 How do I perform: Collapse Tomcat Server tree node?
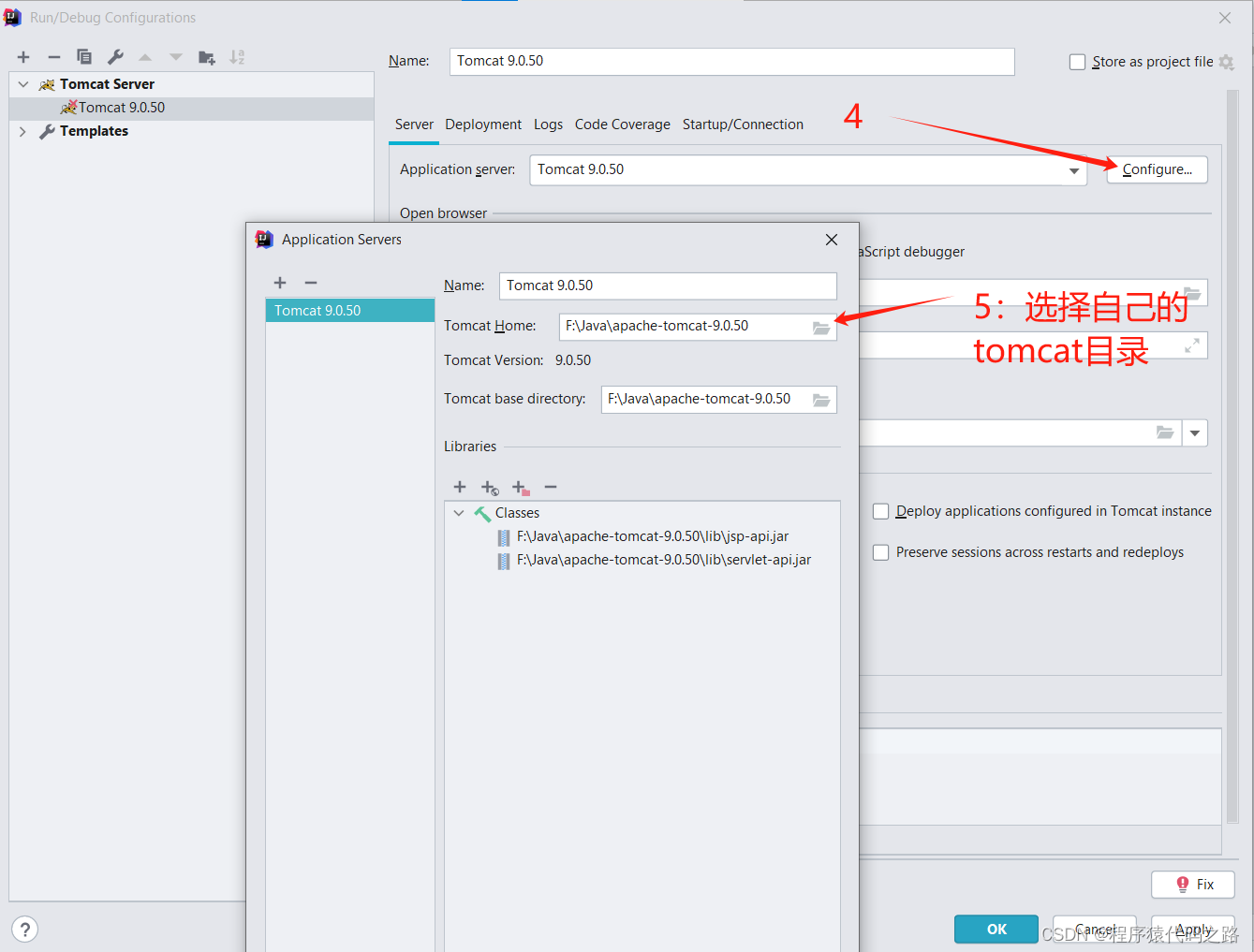coord(23,84)
